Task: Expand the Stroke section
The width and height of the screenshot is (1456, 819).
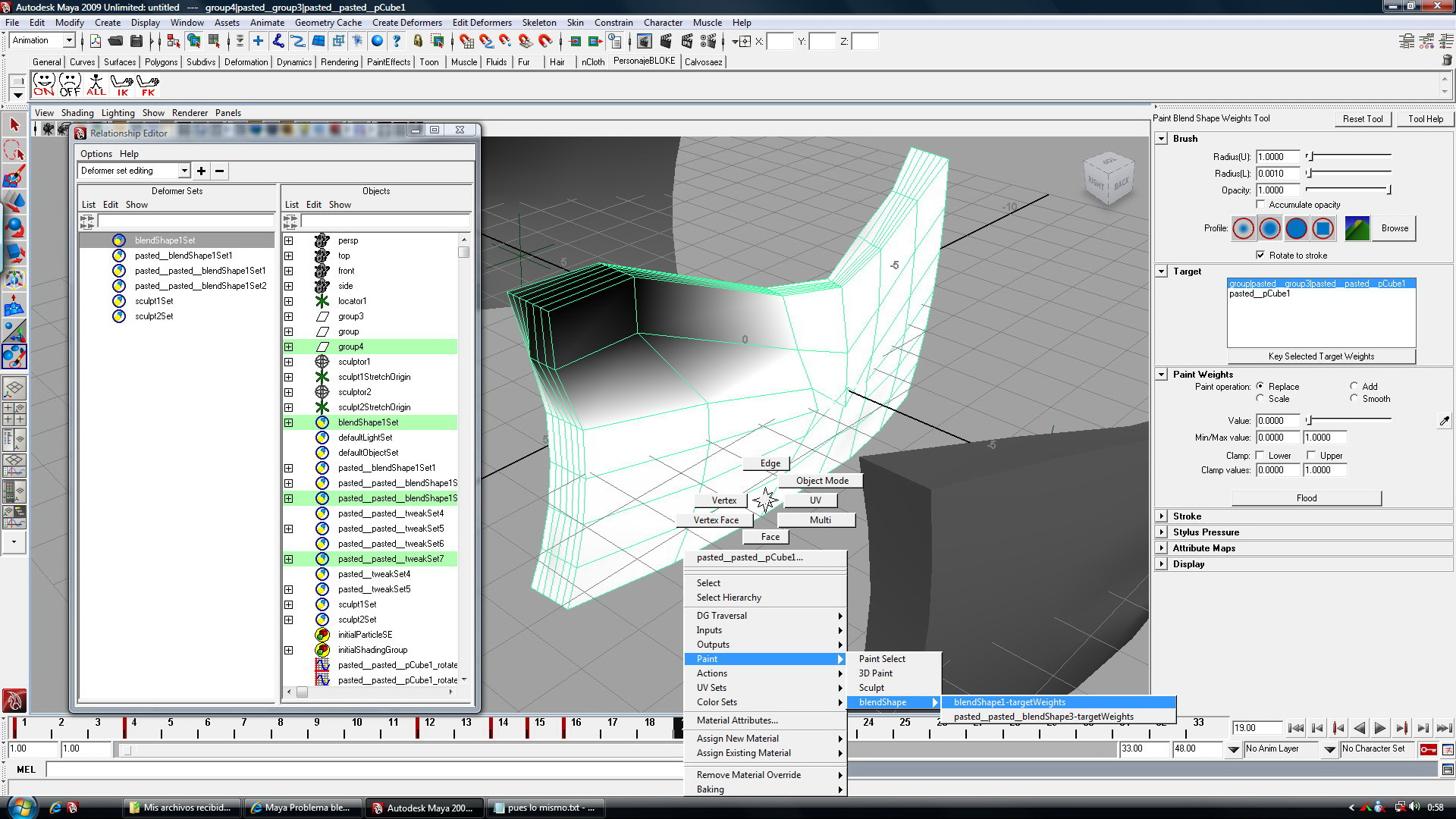Action: tap(1161, 516)
